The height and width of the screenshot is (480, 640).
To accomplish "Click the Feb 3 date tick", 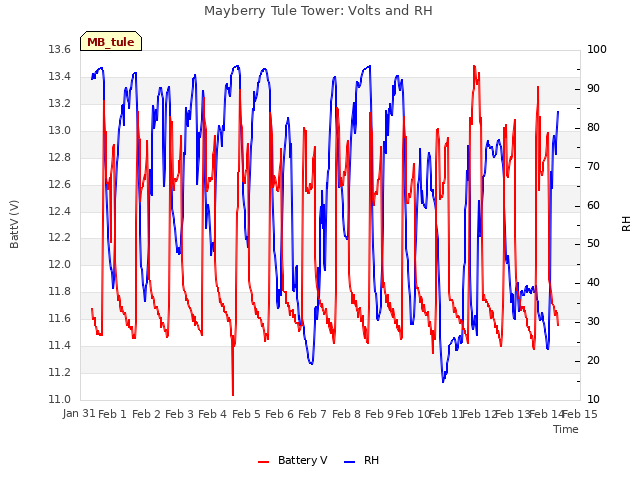I will [180, 414].
